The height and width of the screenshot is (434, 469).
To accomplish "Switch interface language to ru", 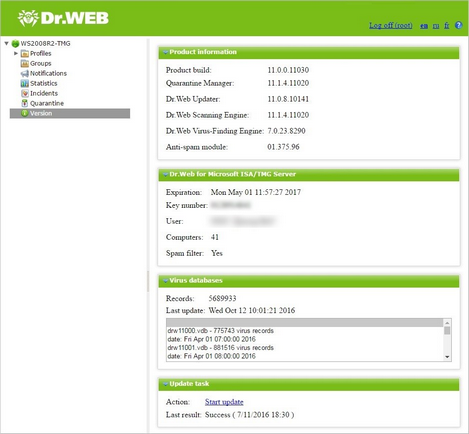I will coord(436,26).
